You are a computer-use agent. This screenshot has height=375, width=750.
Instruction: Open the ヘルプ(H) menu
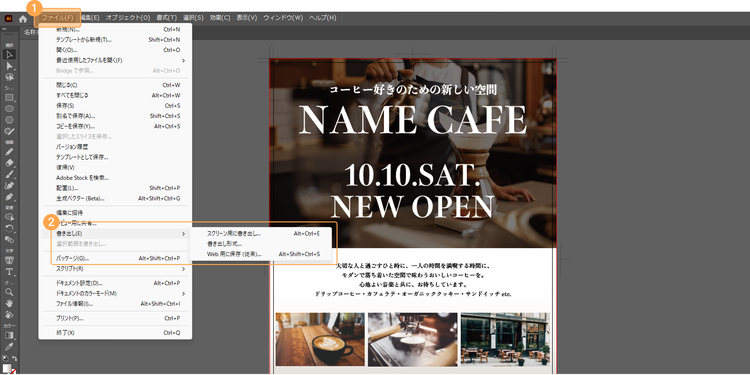pos(322,18)
